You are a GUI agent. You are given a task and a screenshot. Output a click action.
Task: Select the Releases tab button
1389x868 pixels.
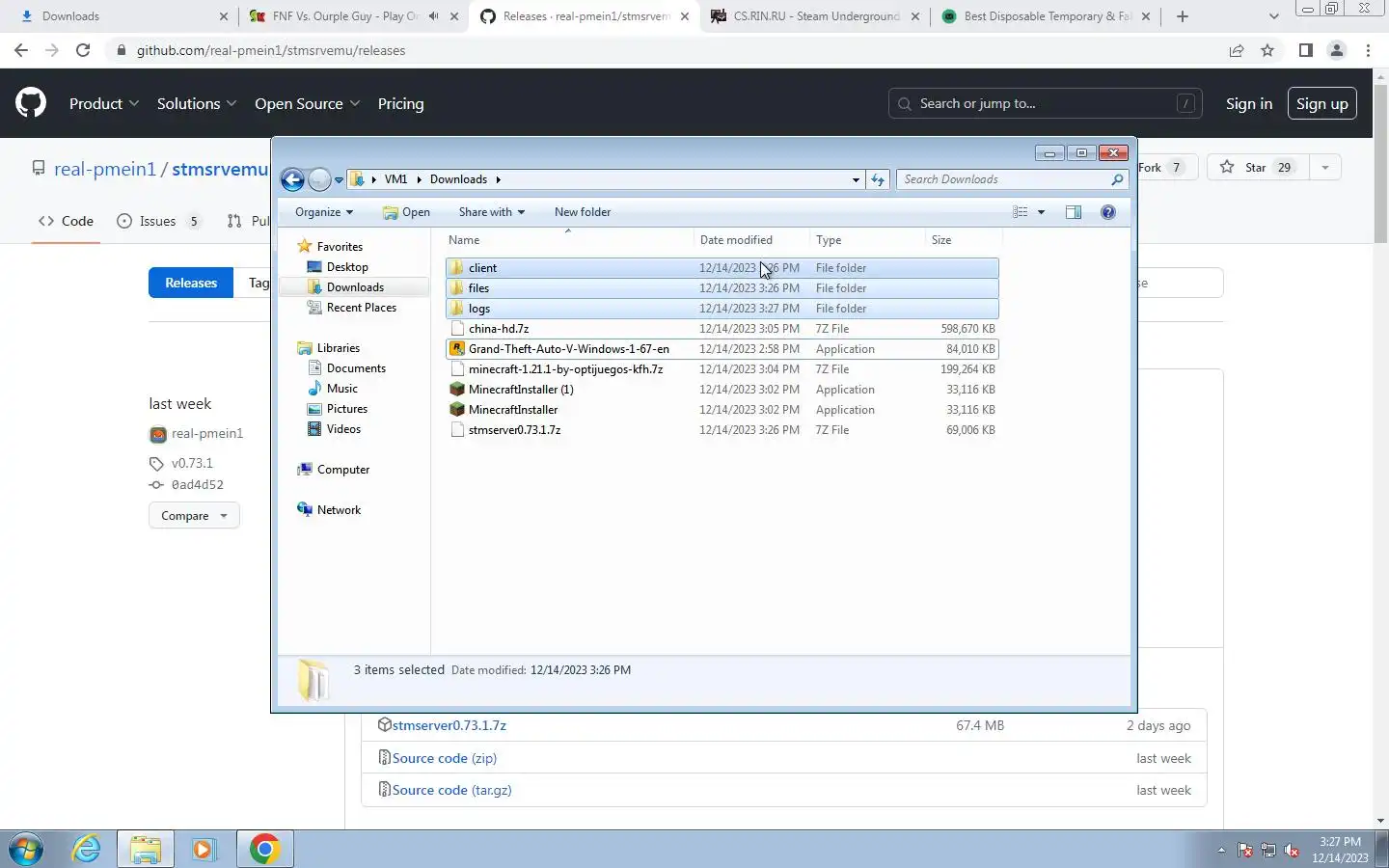pos(191,283)
